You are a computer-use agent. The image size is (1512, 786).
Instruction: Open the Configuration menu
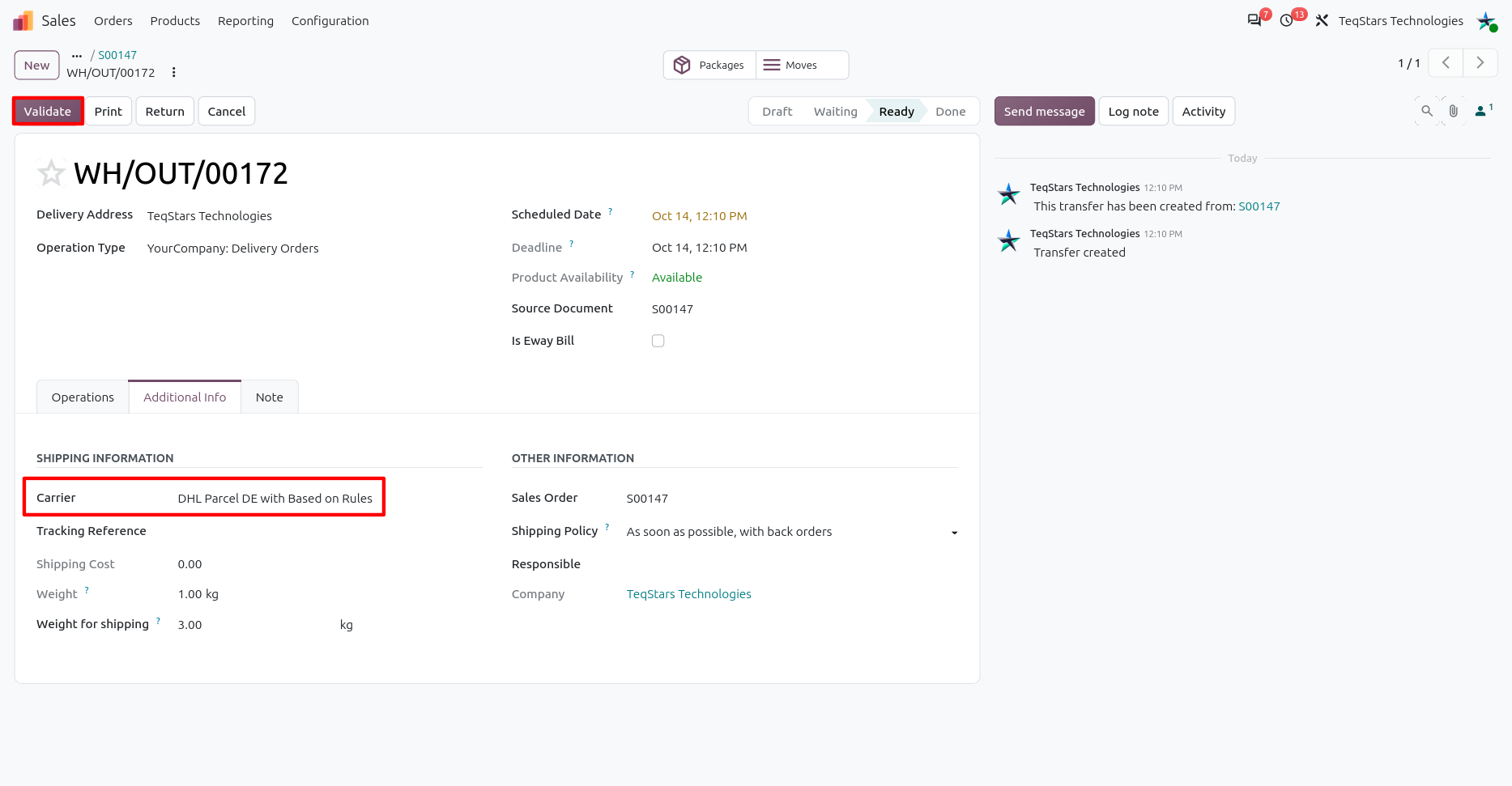tap(330, 21)
